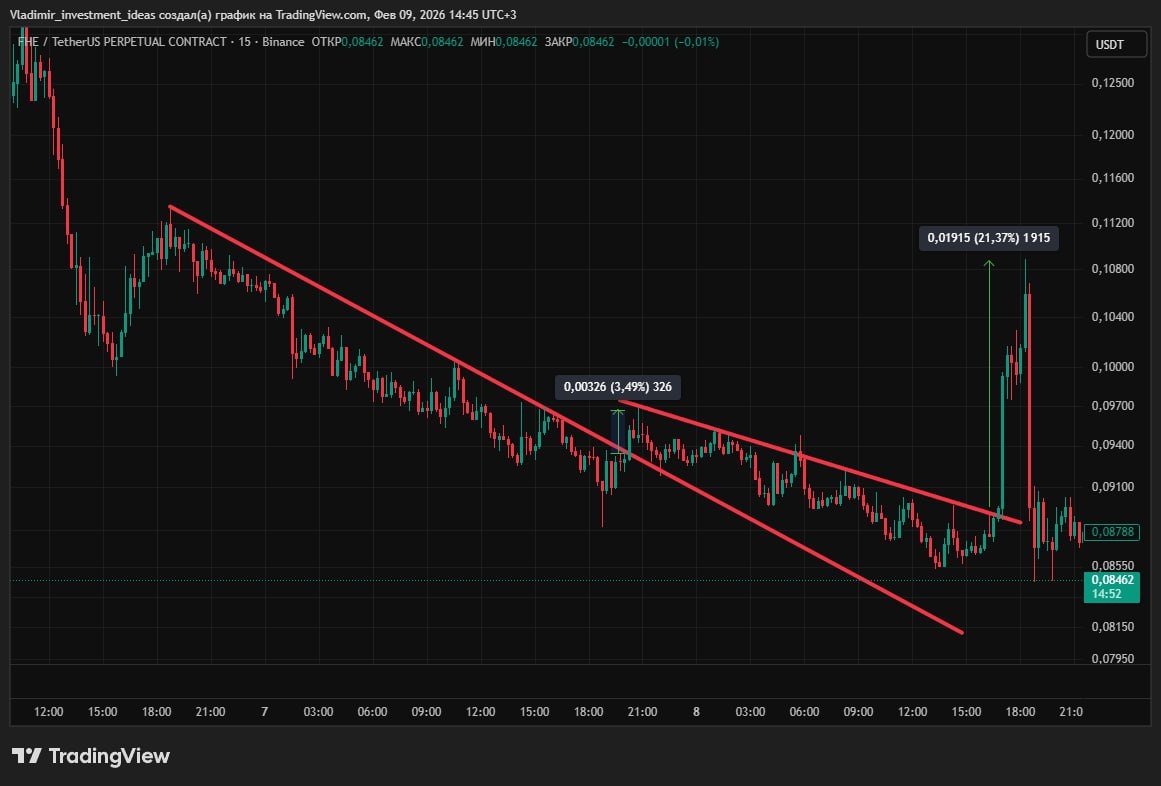Click the 0,12000 price axis label
Screen dimensions: 1161x786
(1112, 134)
